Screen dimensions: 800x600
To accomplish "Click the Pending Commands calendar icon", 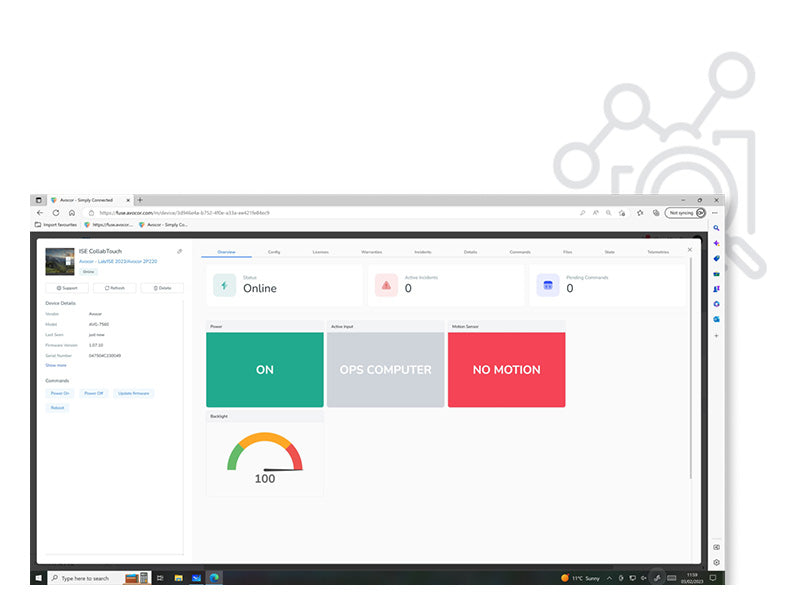I will (548, 285).
